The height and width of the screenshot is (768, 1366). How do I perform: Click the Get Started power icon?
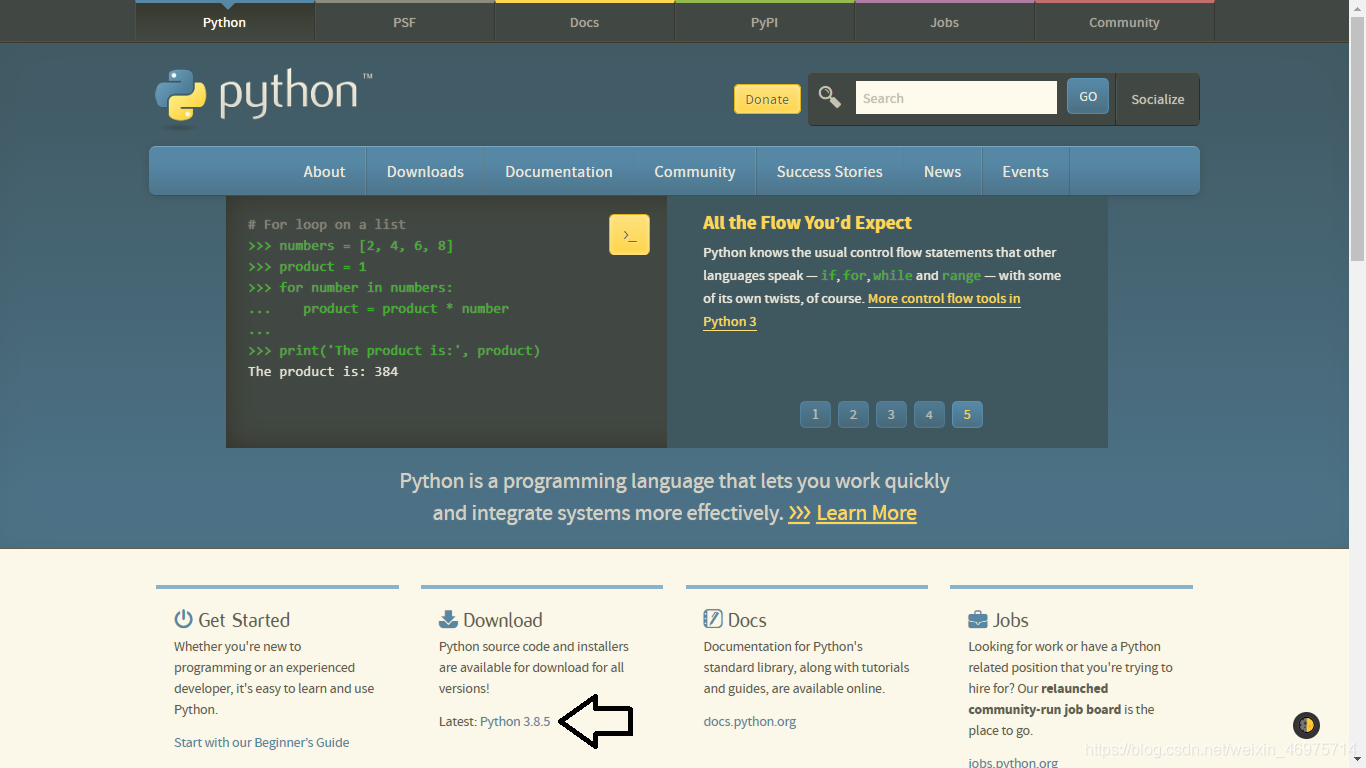click(x=183, y=619)
